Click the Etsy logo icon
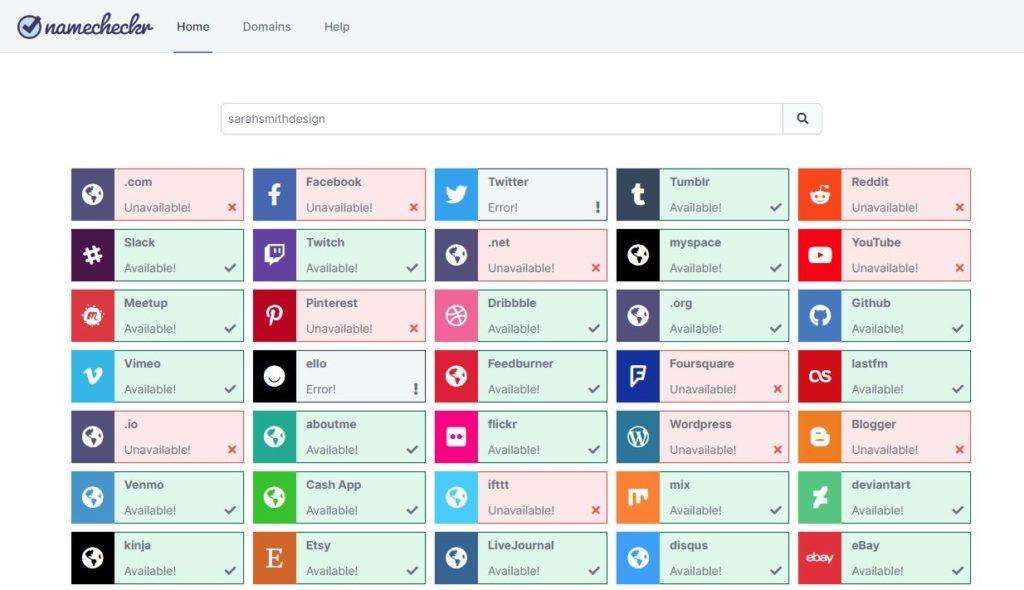1024x590 pixels. point(274,558)
